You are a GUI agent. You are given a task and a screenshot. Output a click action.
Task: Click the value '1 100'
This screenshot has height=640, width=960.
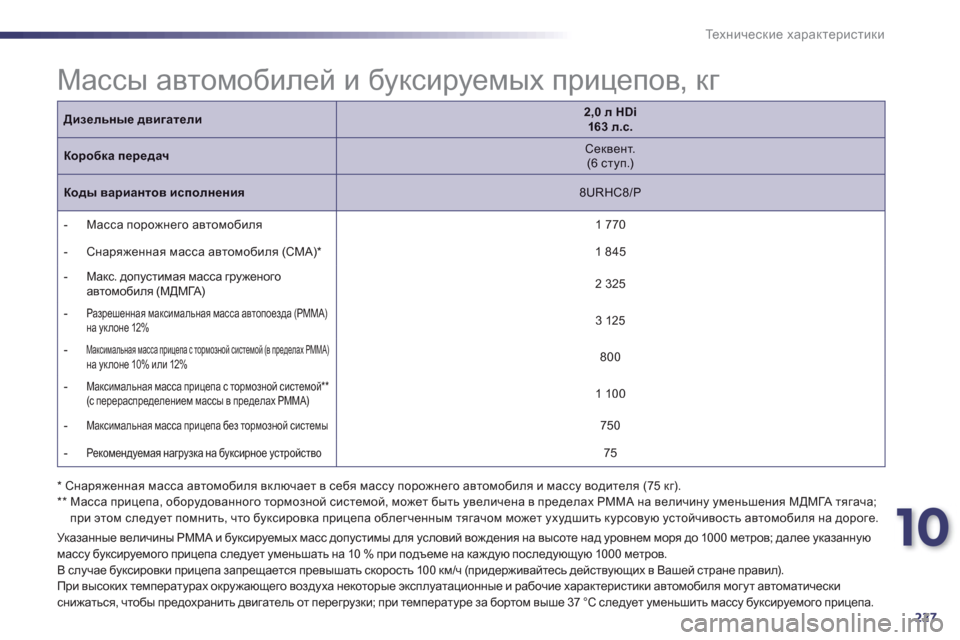[610, 394]
